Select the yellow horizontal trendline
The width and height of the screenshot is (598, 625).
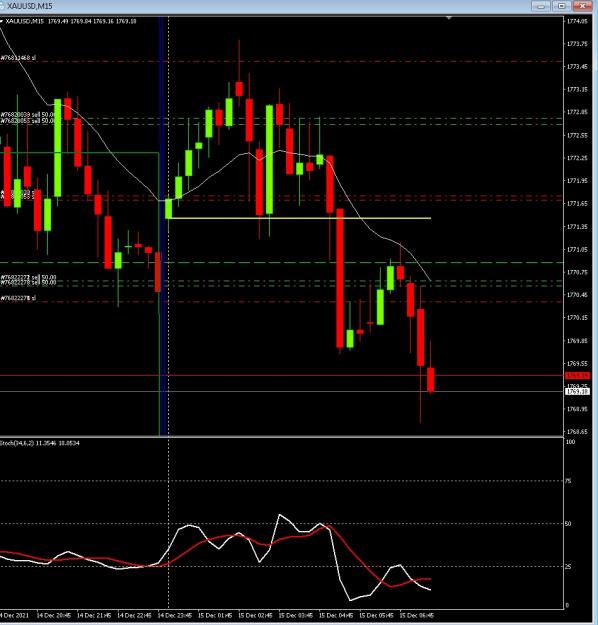(x=301, y=218)
